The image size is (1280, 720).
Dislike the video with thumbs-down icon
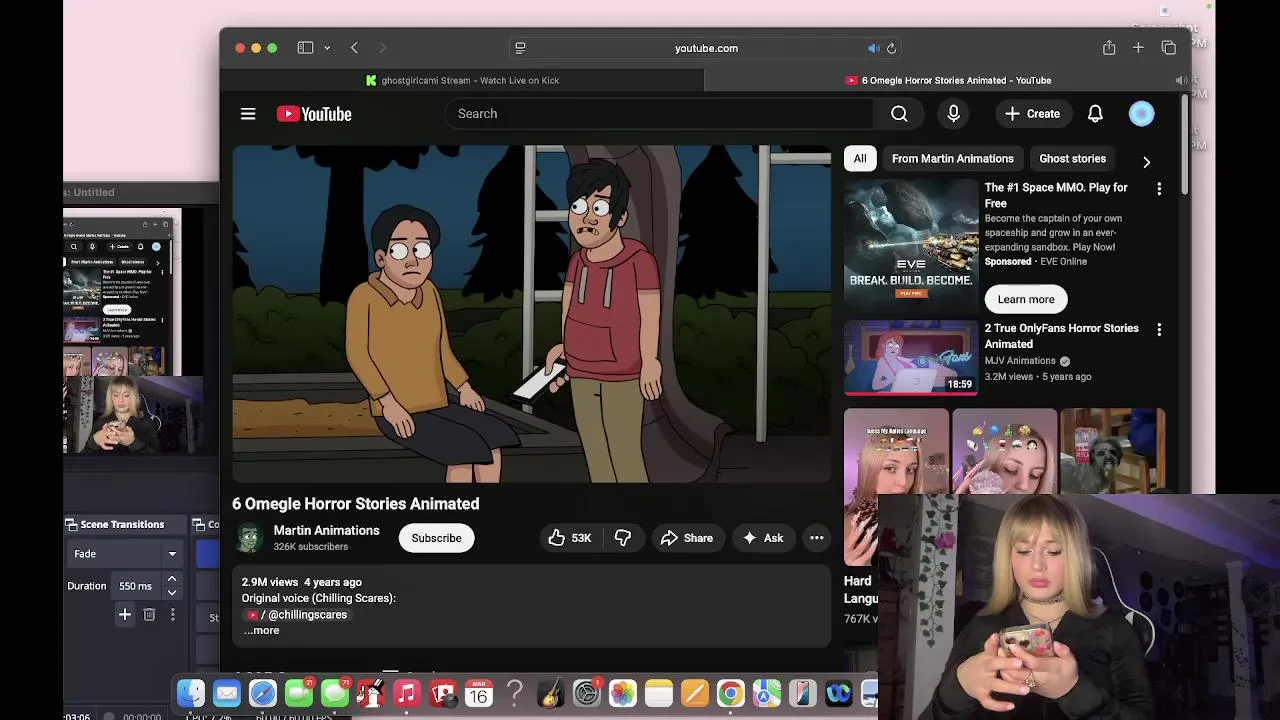point(622,538)
